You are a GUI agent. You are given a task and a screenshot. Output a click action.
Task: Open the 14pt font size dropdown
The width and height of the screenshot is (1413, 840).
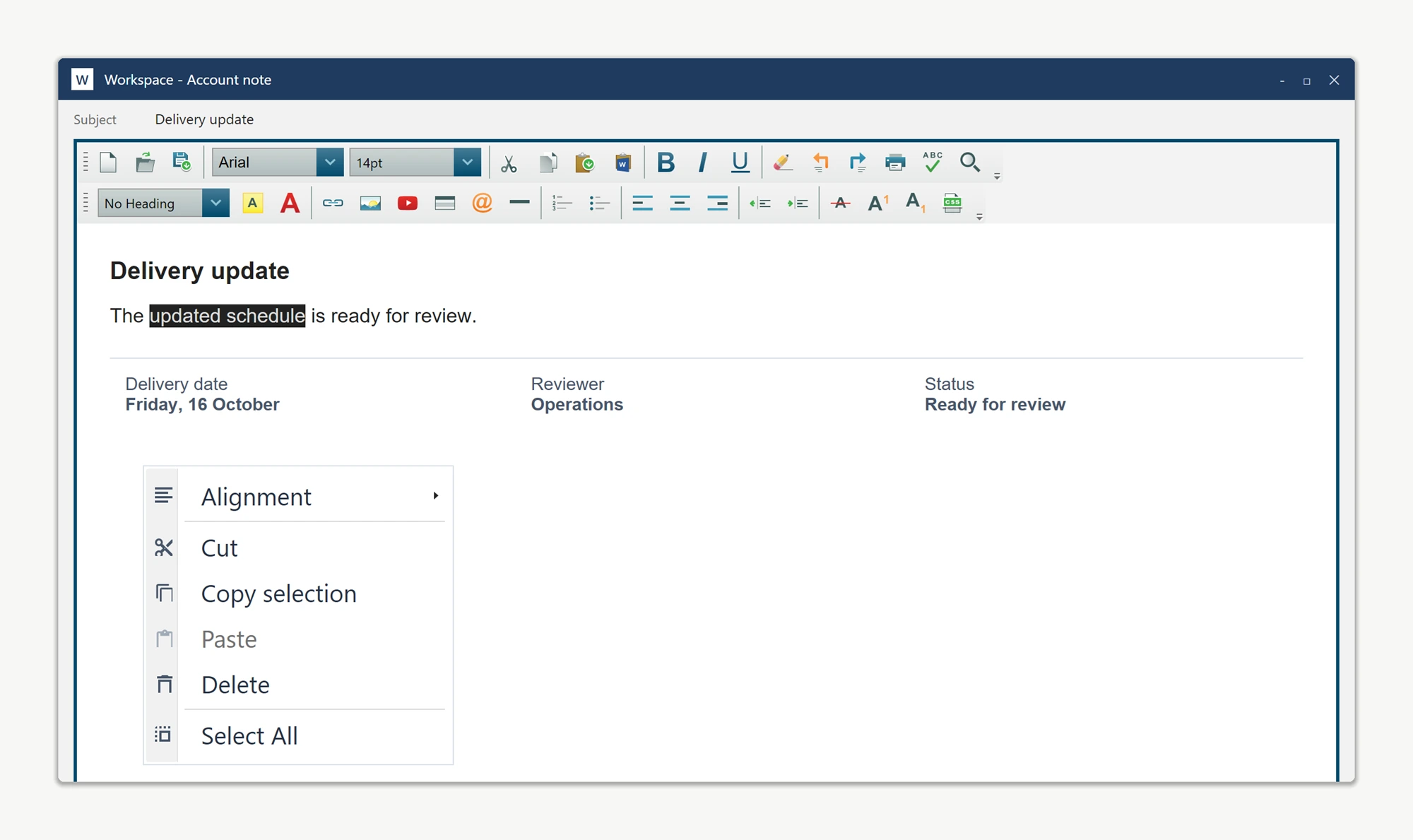coord(415,162)
